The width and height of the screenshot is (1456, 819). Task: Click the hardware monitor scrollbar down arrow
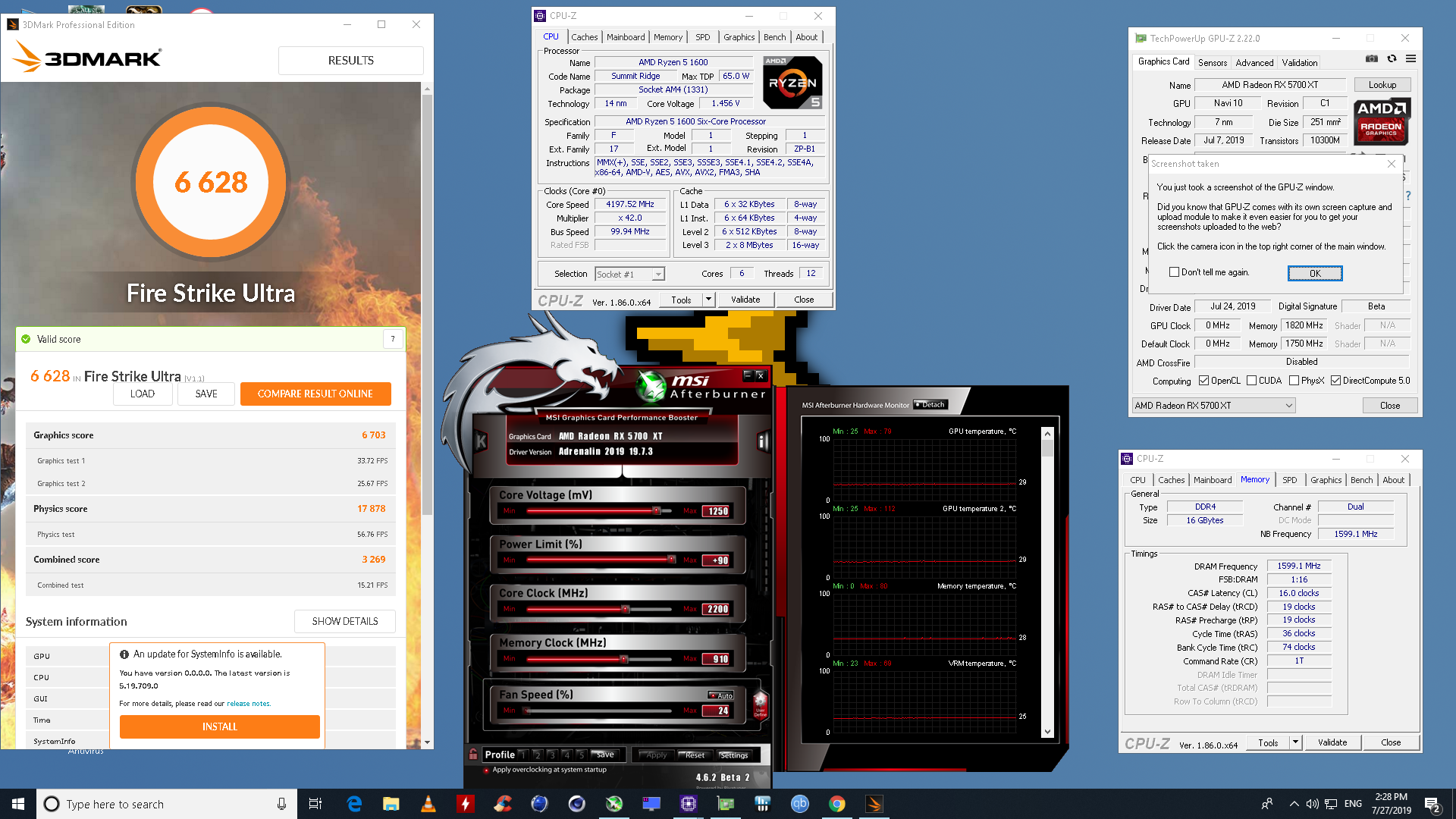[x=1047, y=732]
